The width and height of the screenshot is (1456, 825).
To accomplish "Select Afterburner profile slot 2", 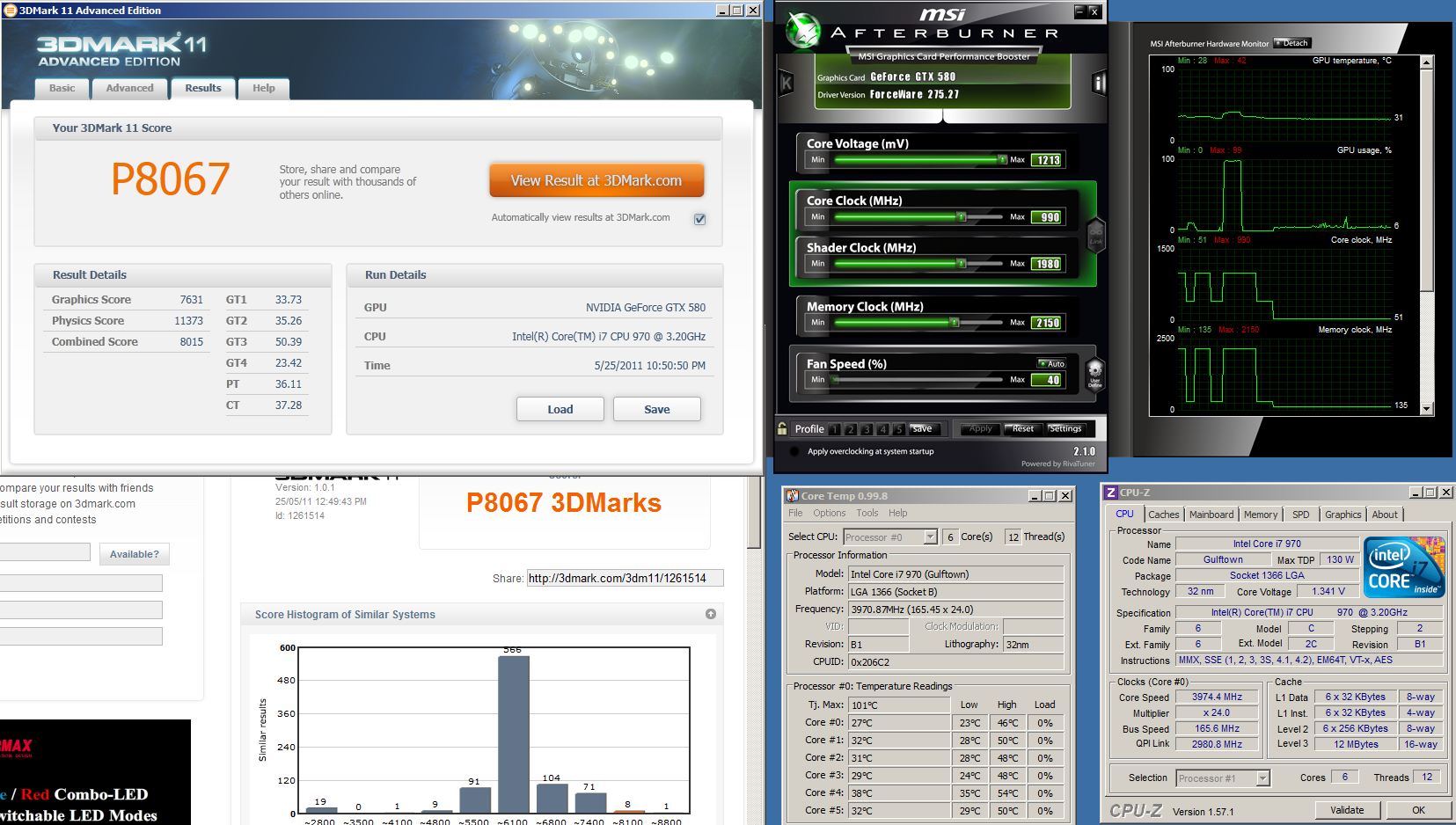I will [x=851, y=429].
